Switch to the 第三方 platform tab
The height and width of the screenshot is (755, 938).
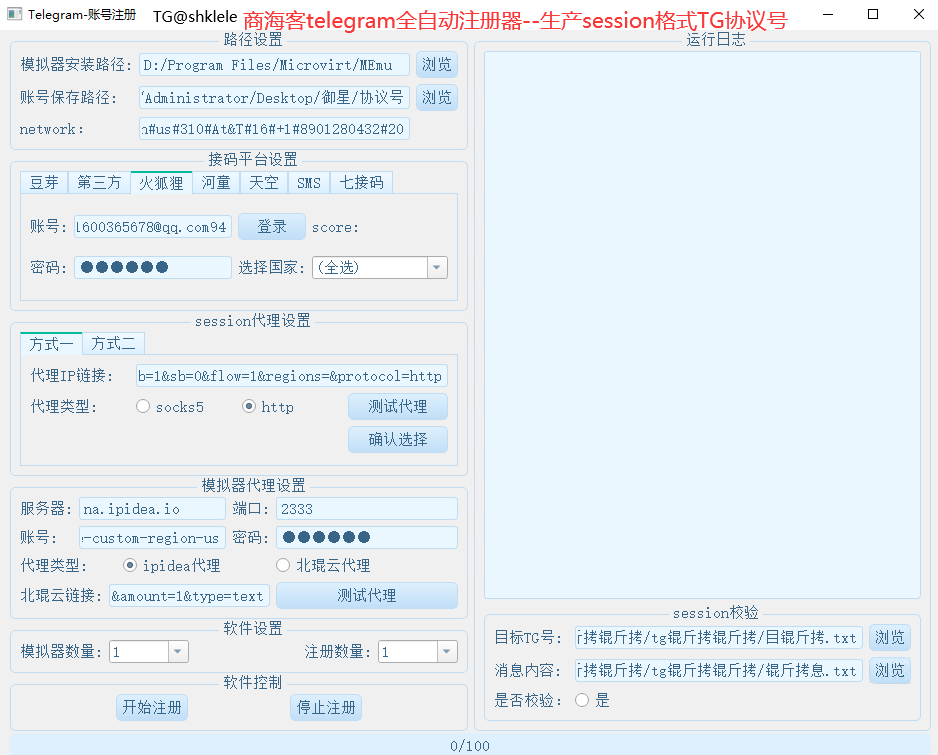[99, 182]
